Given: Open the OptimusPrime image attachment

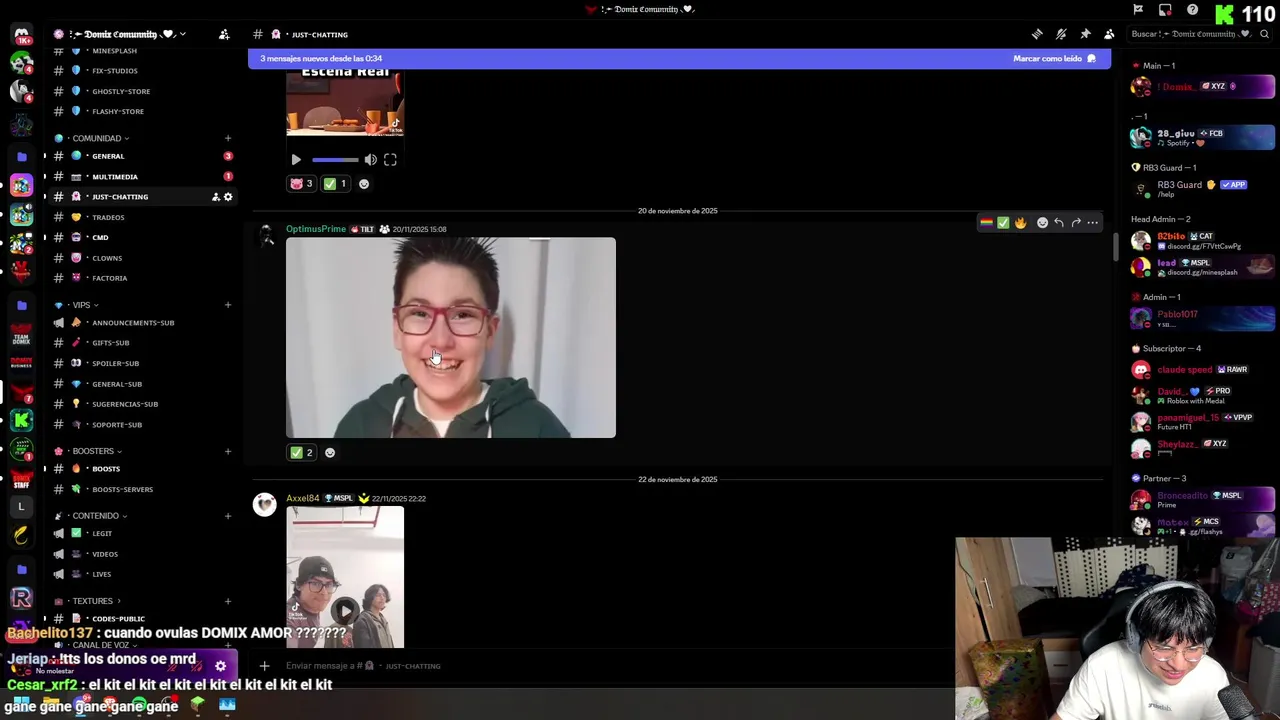Looking at the screenshot, I should click(451, 338).
